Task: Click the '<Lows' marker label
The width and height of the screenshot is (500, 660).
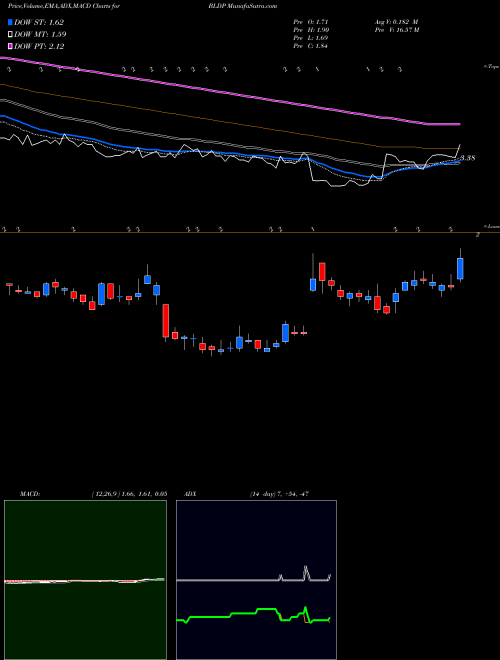Action: 492,226
